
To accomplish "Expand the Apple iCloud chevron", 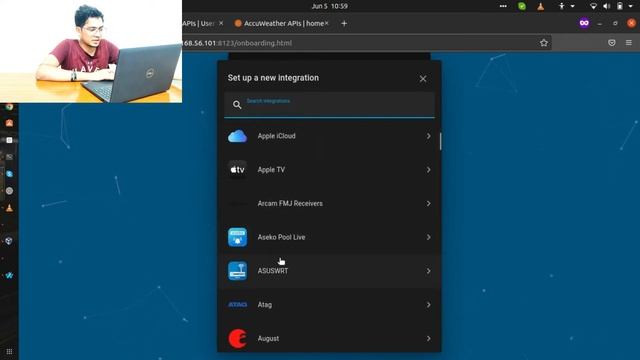I will point(428,136).
